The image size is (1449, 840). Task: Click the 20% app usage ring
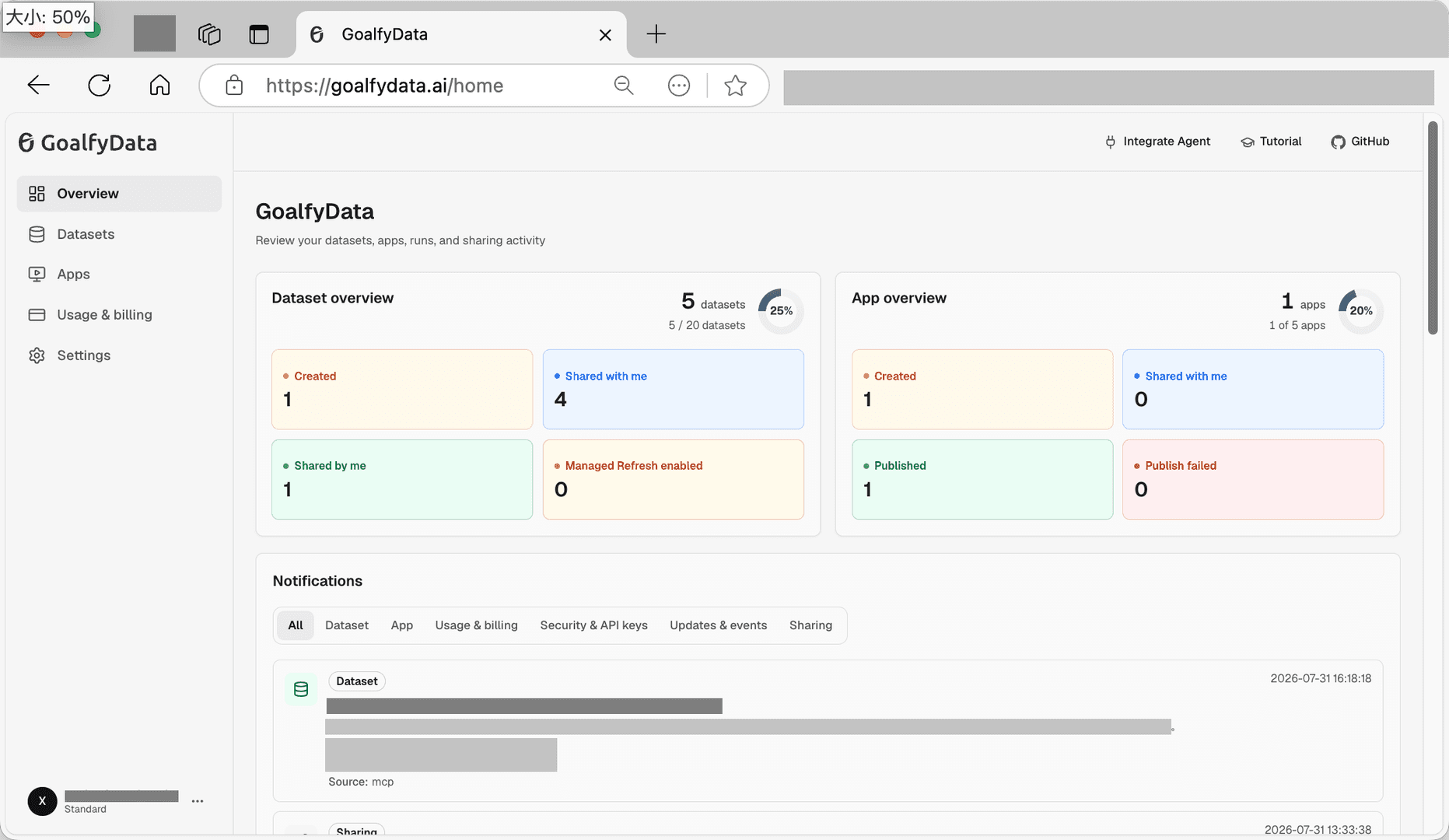pos(1361,311)
